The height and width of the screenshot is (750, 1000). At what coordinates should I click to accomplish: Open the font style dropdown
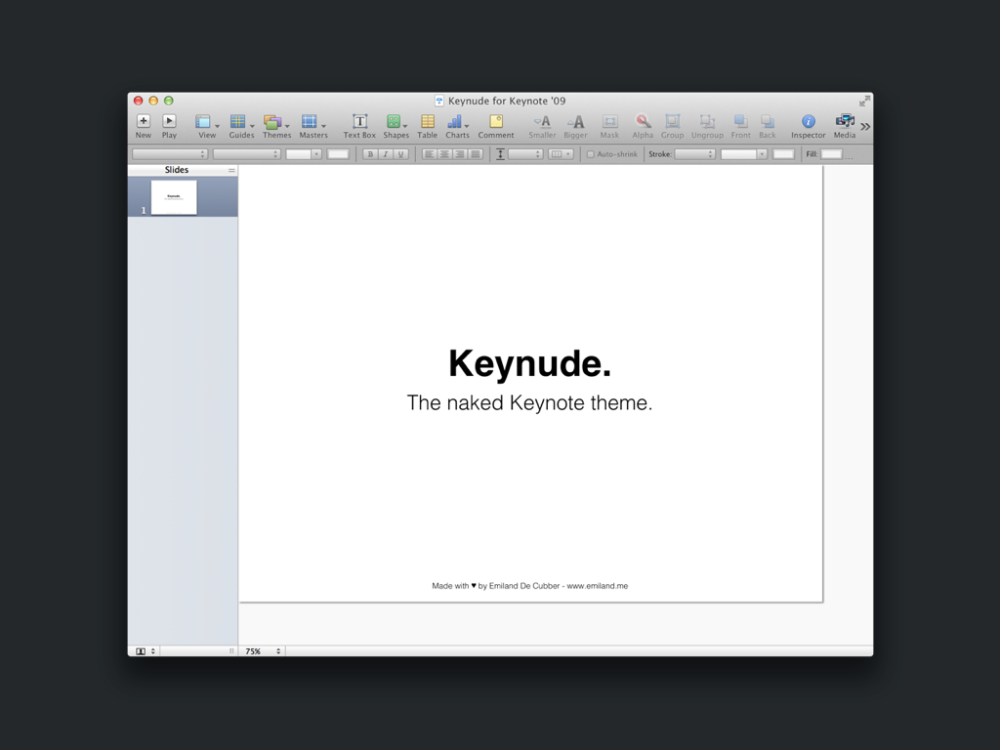click(x=246, y=154)
